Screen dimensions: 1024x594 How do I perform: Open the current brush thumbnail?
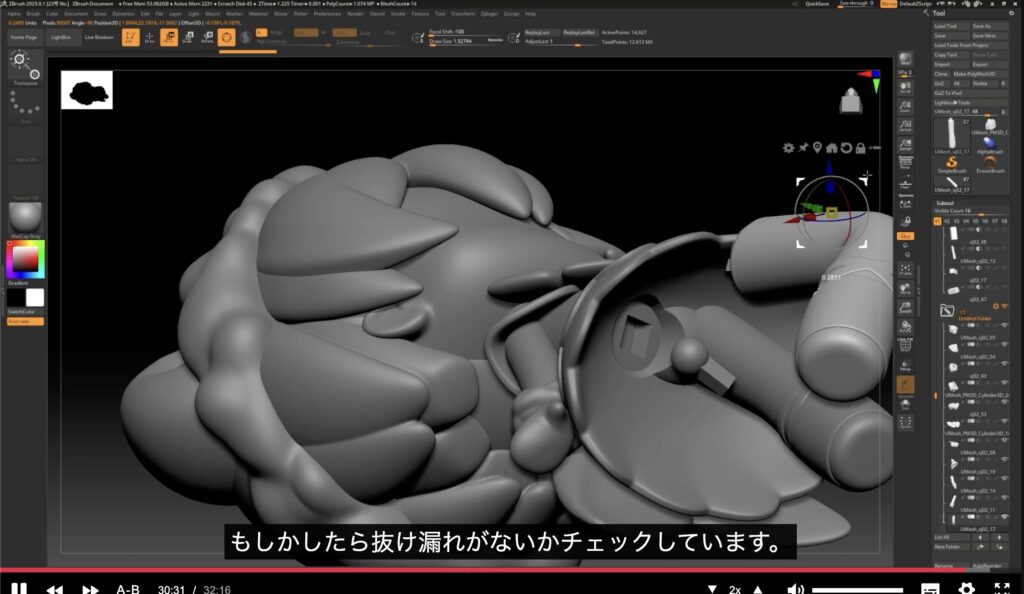(x=25, y=65)
